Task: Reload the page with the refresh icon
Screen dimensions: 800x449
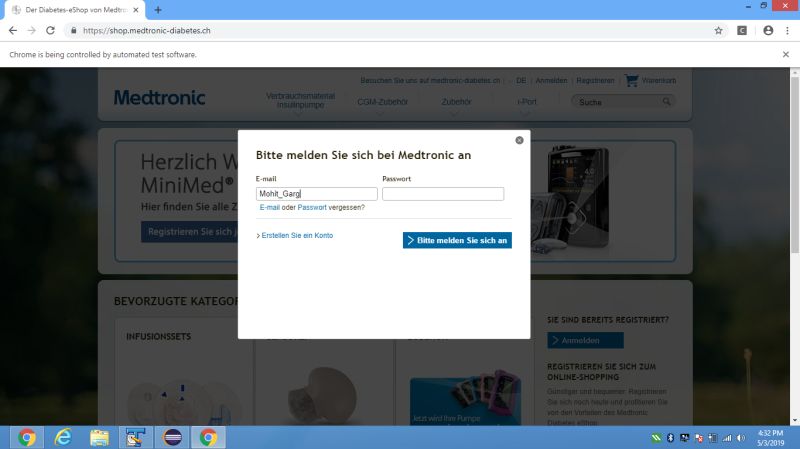Action: [x=50, y=31]
